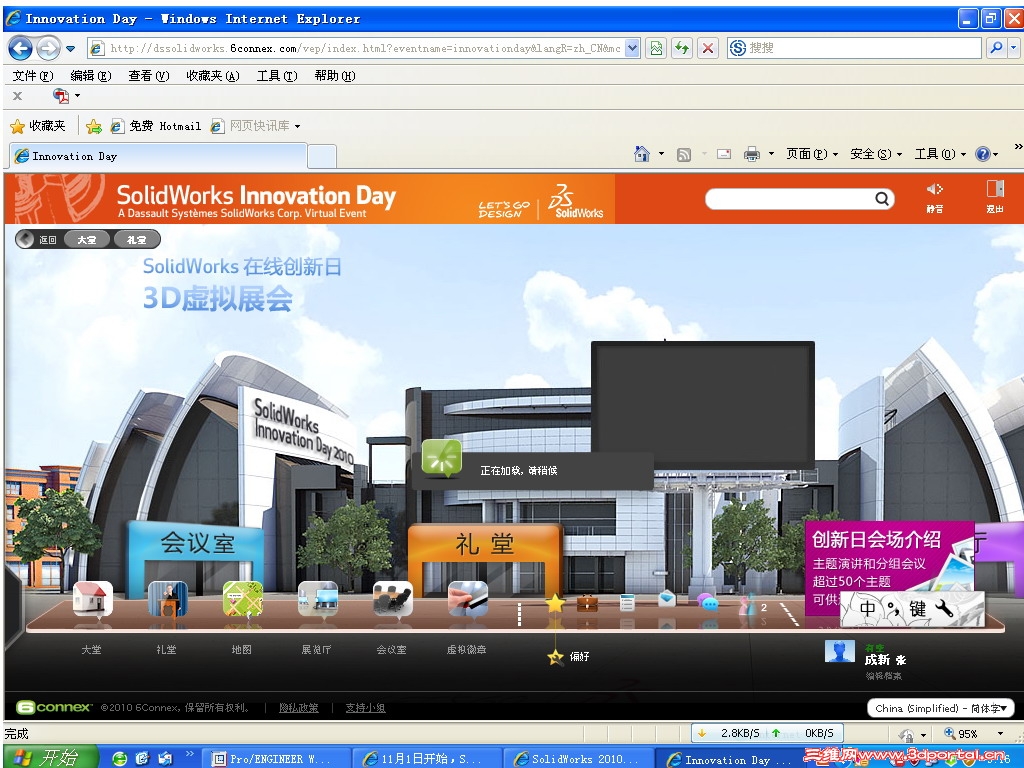The image size is (1024, 768).
Task: Click the printer icon in command bar
Action: [752, 154]
